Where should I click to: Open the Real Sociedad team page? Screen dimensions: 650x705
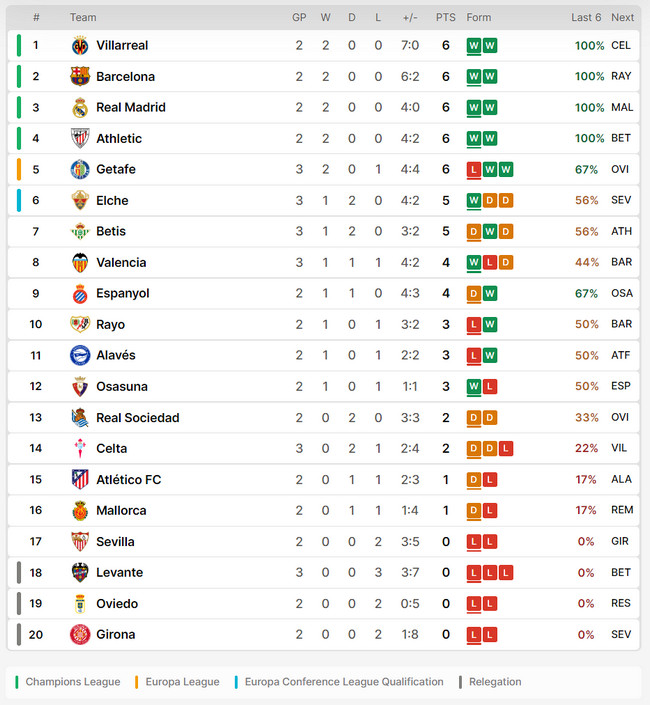(x=138, y=418)
